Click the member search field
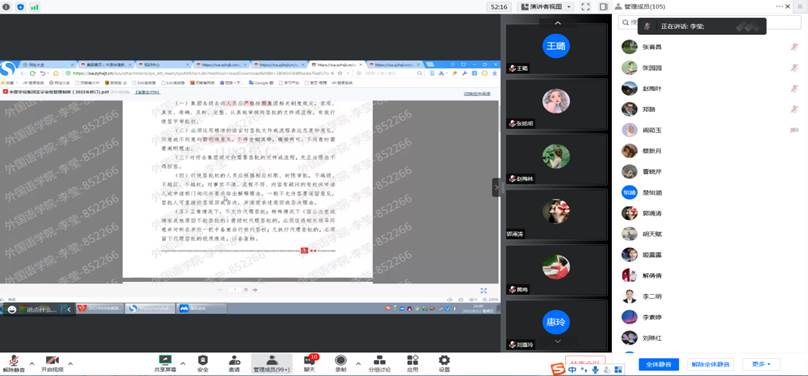Image resolution: width=808 pixels, height=376 pixels. (710, 23)
